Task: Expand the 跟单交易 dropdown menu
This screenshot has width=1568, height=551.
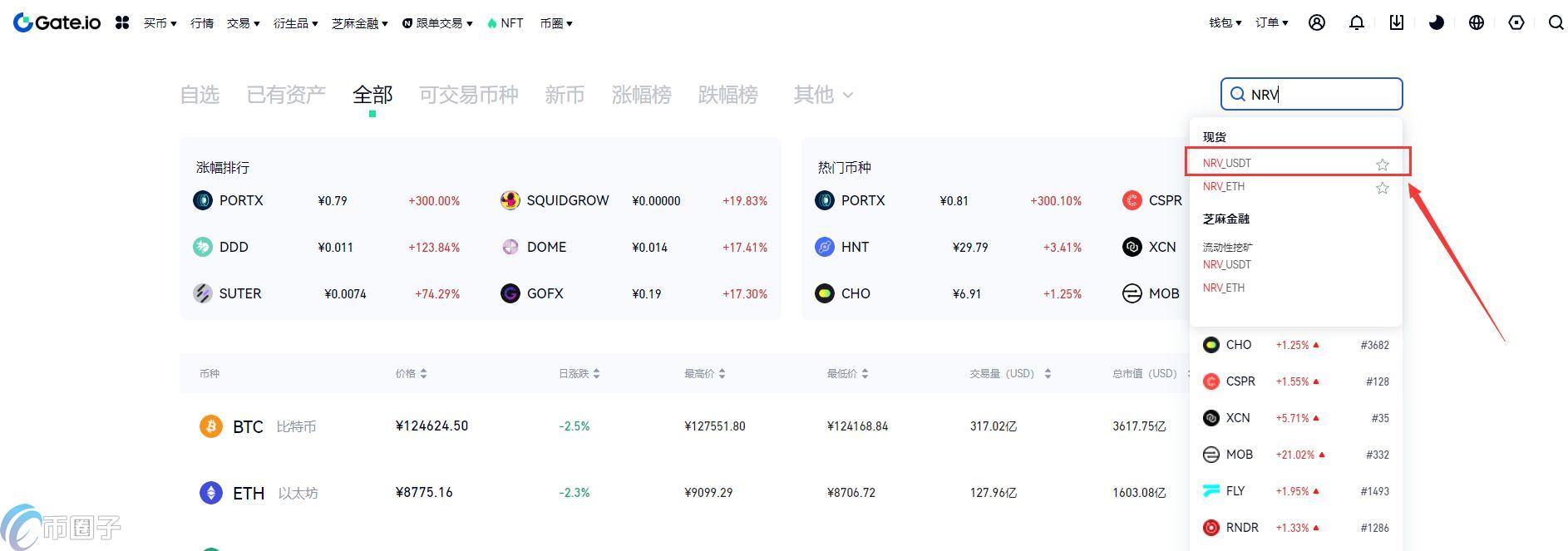Action: click(x=437, y=23)
